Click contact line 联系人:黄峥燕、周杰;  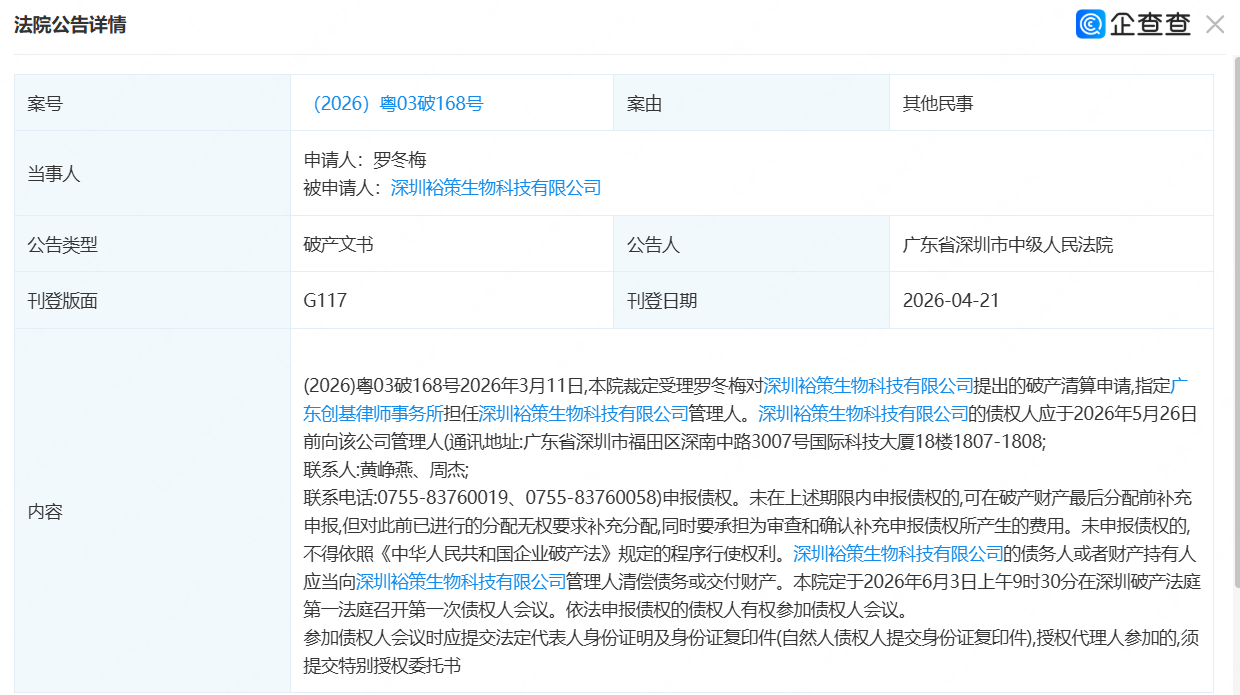click(x=386, y=469)
